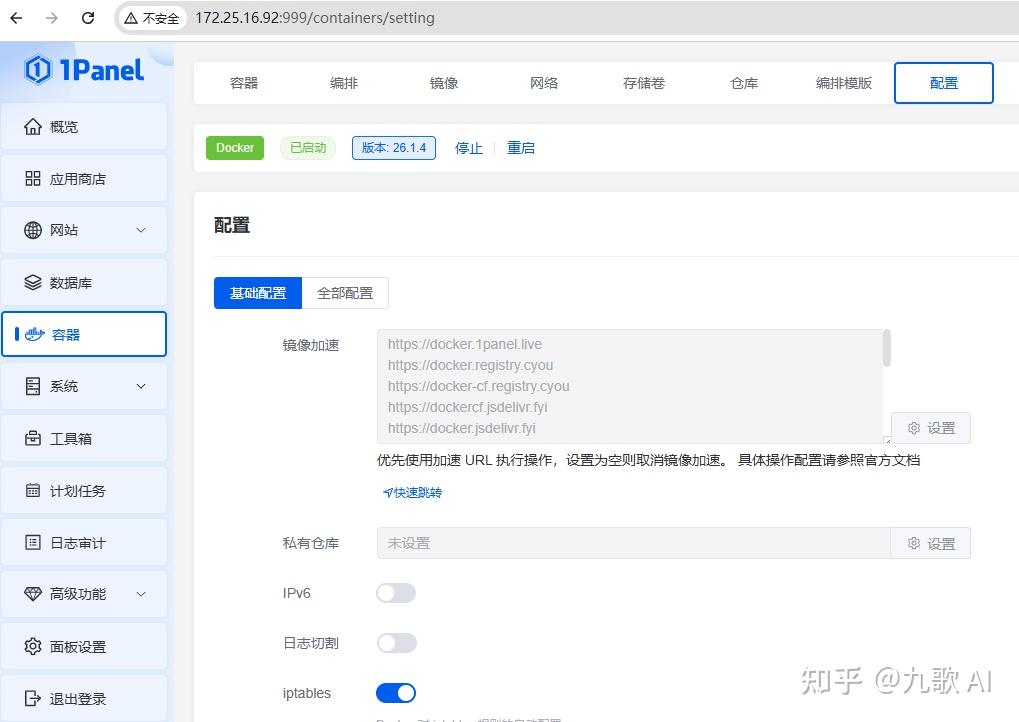1019x722 pixels.
Task: Click the 私有仓库 未设置 field
Action: coord(633,543)
